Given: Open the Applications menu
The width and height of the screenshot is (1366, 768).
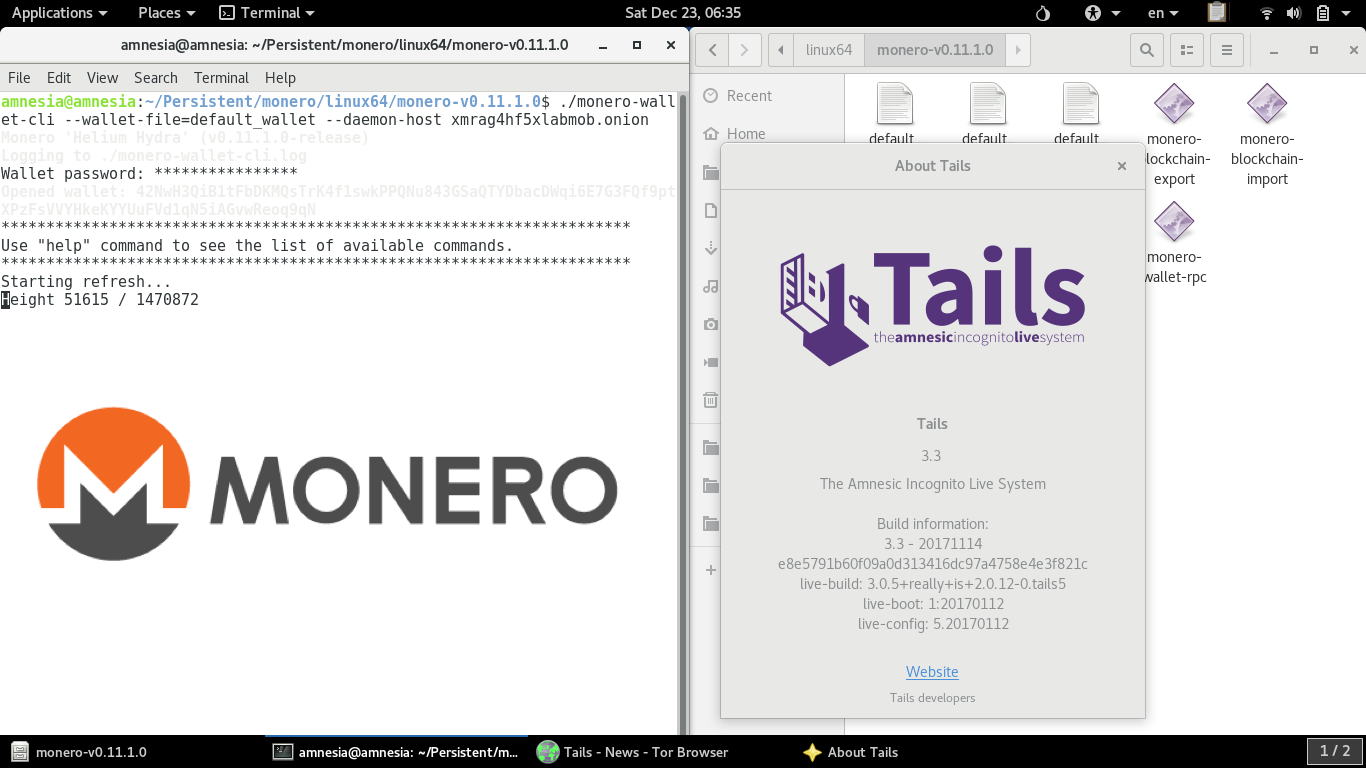Looking at the screenshot, I should click(x=59, y=13).
